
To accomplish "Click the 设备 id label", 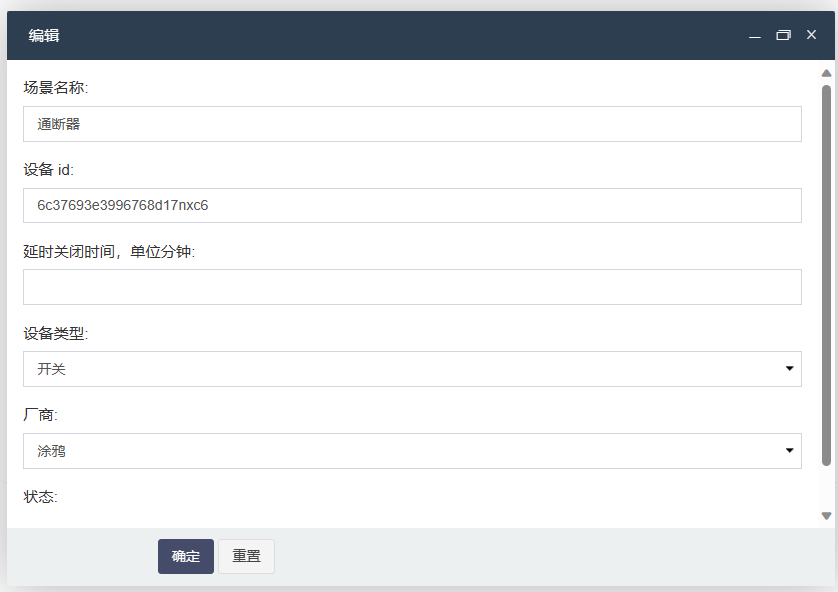I will [49, 170].
